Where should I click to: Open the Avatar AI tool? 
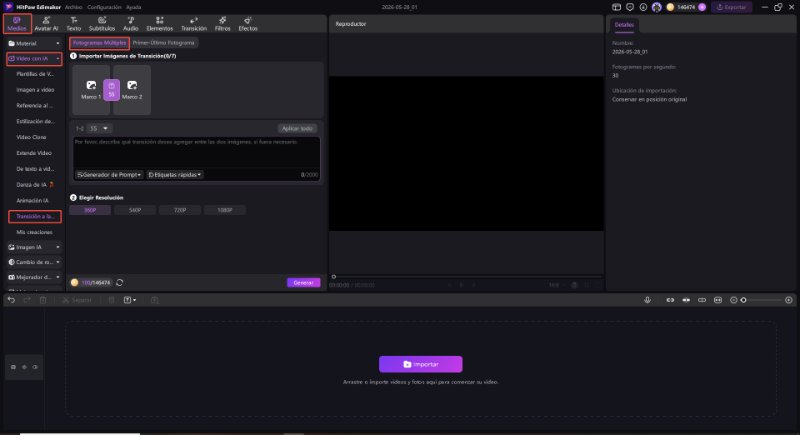pos(46,24)
